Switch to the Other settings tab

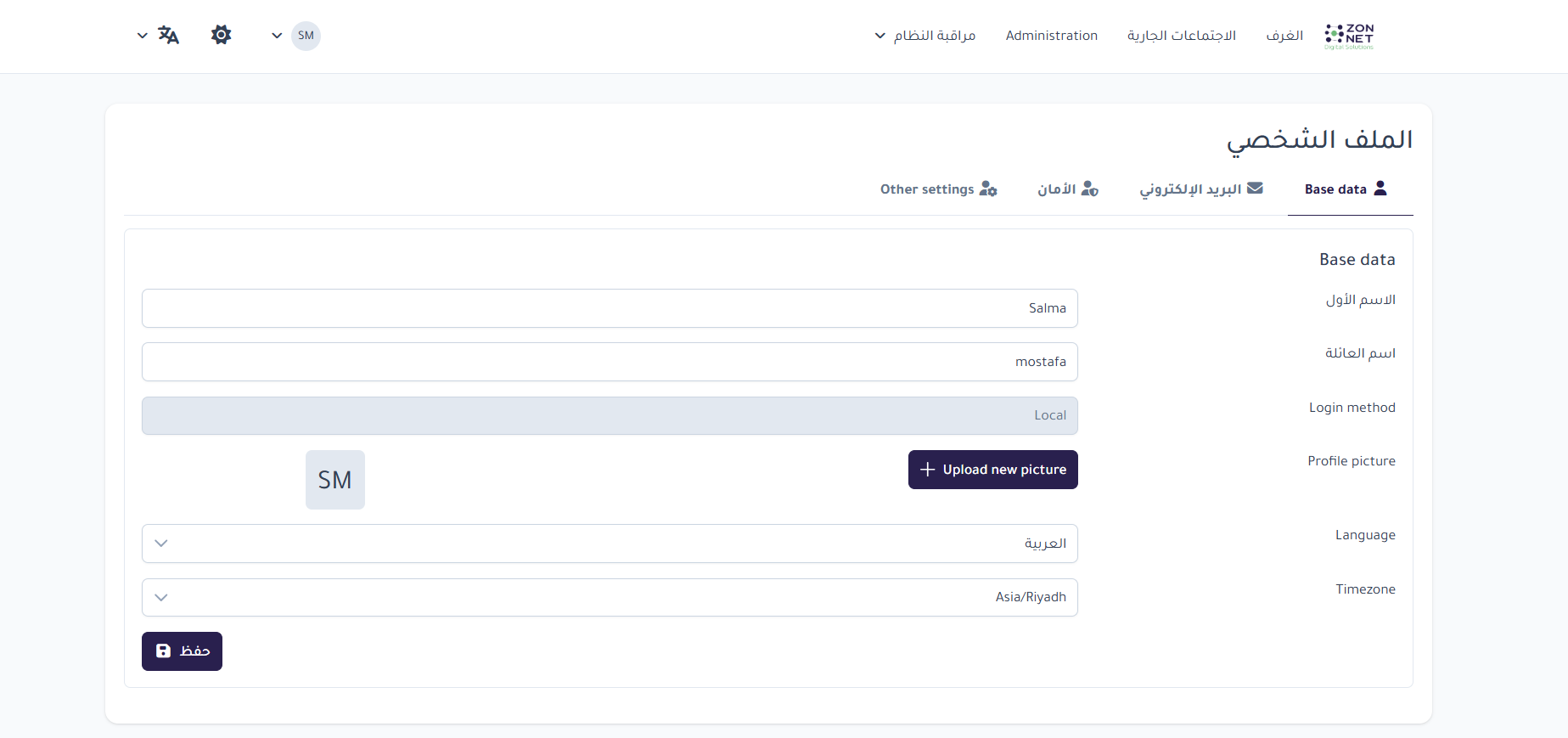point(927,189)
